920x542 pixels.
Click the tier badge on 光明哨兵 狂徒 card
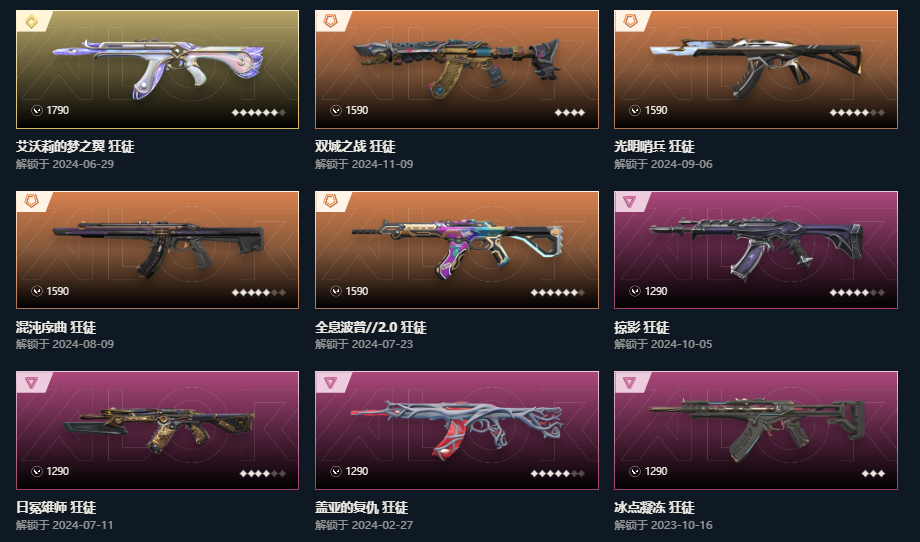[630, 22]
